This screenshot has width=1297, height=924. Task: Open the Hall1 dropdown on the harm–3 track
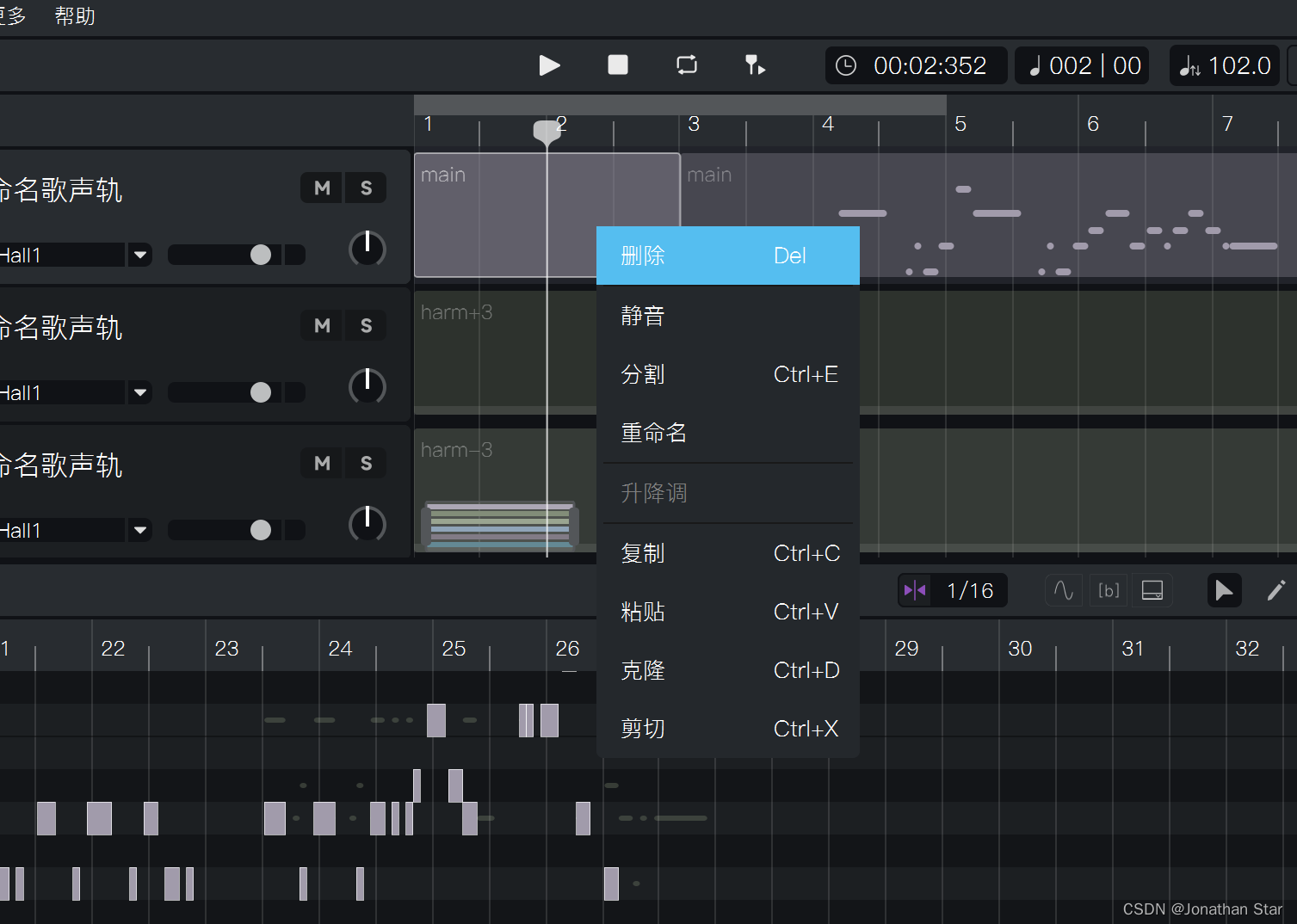tap(140, 530)
